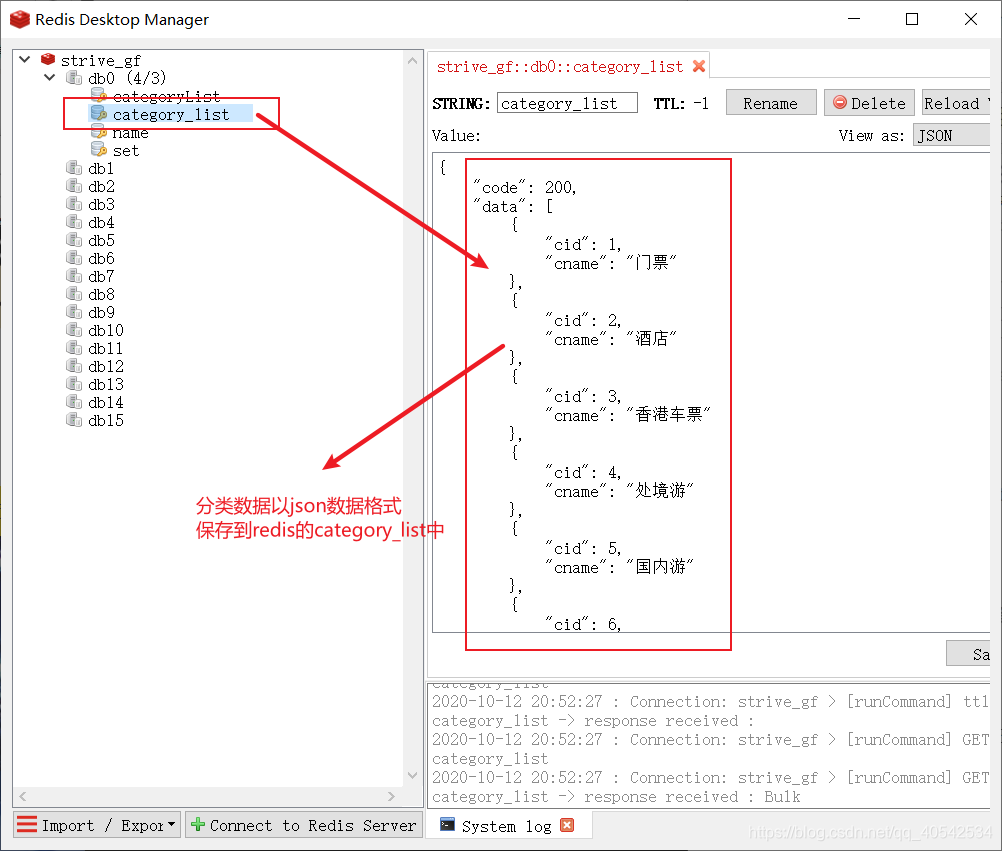Click the db8 database icon
Screen dimensions: 1002x851
click(x=74, y=294)
